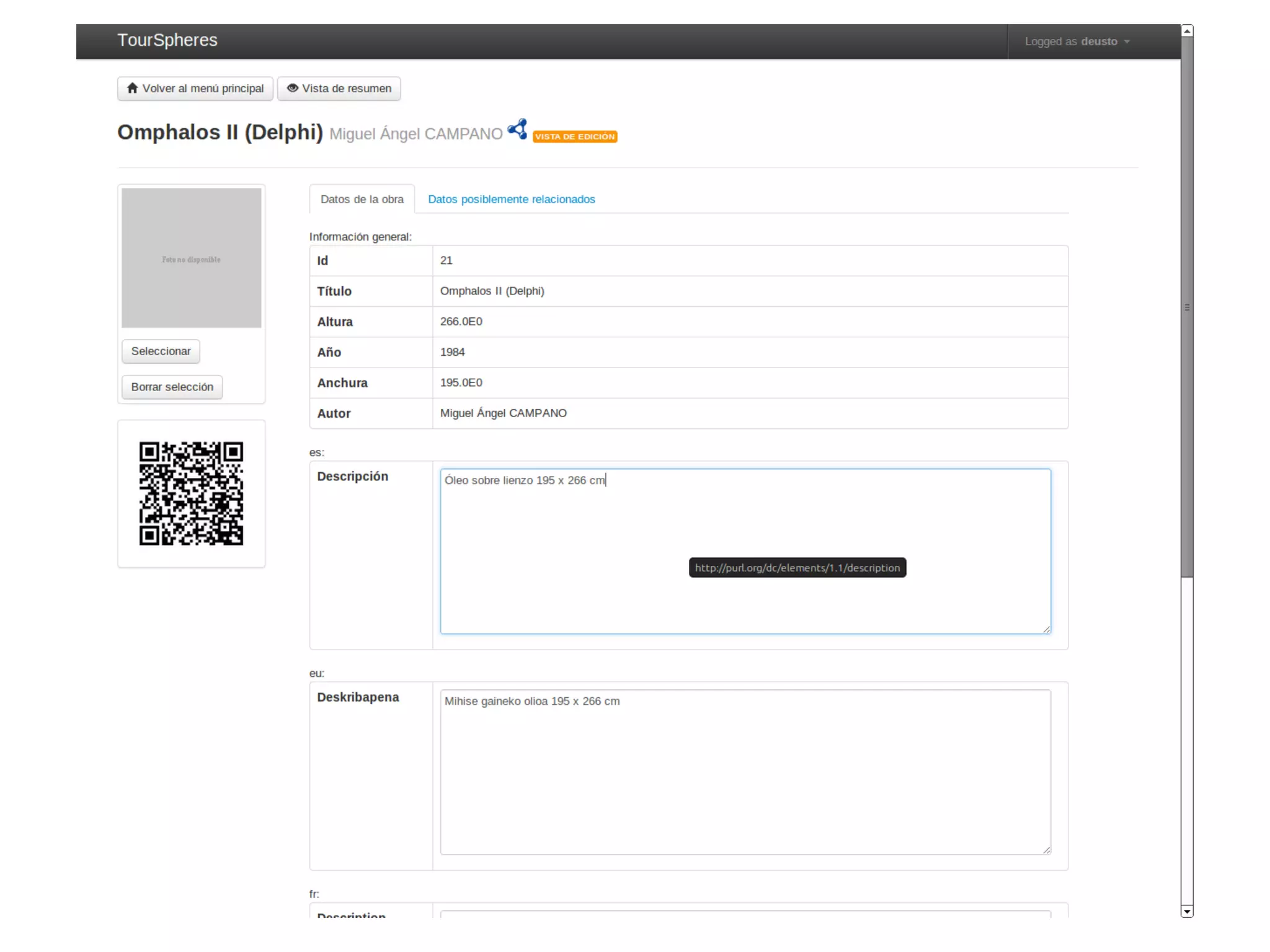Focus the Basque Deskribapena text area
Image resolution: width=1270 pixels, height=952 pixels.
[745, 772]
